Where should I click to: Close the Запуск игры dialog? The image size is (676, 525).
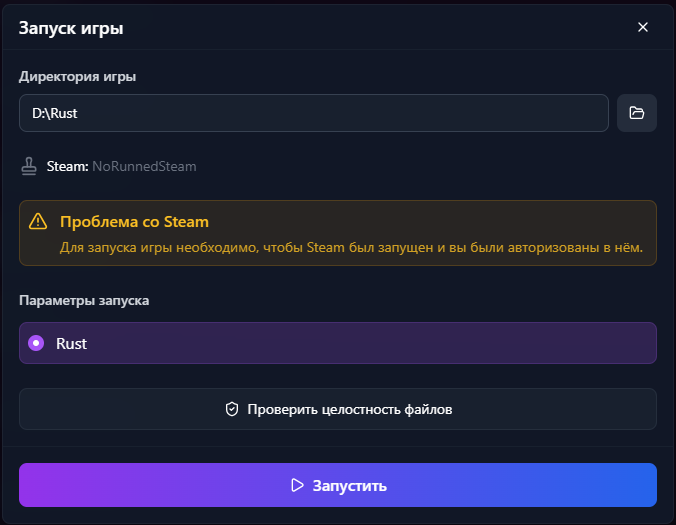(x=643, y=27)
